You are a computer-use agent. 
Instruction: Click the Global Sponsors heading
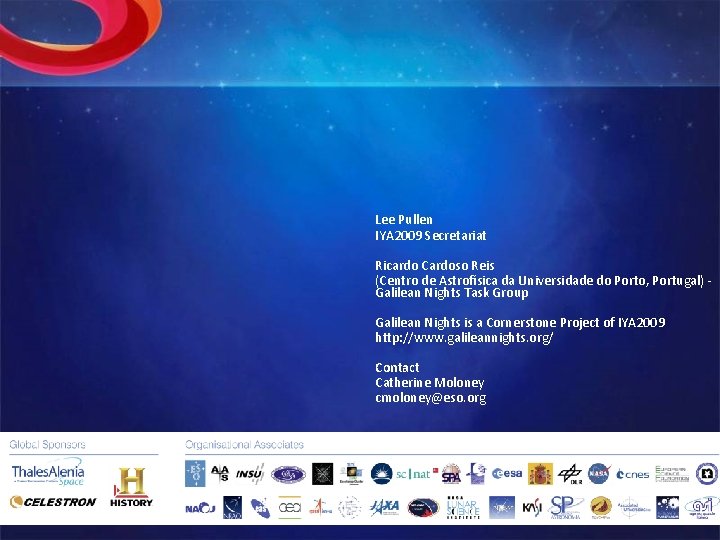click(x=47, y=444)
